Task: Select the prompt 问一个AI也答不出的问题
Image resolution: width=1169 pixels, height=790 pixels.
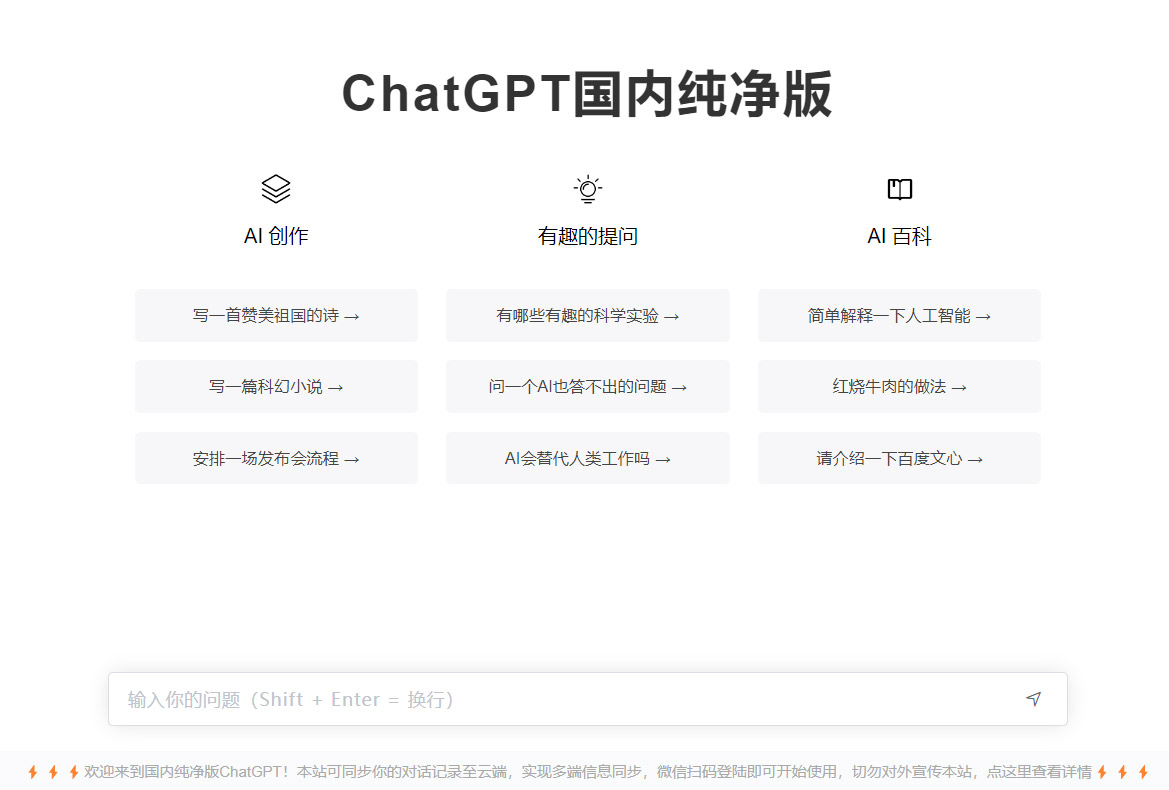Action: pos(587,387)
